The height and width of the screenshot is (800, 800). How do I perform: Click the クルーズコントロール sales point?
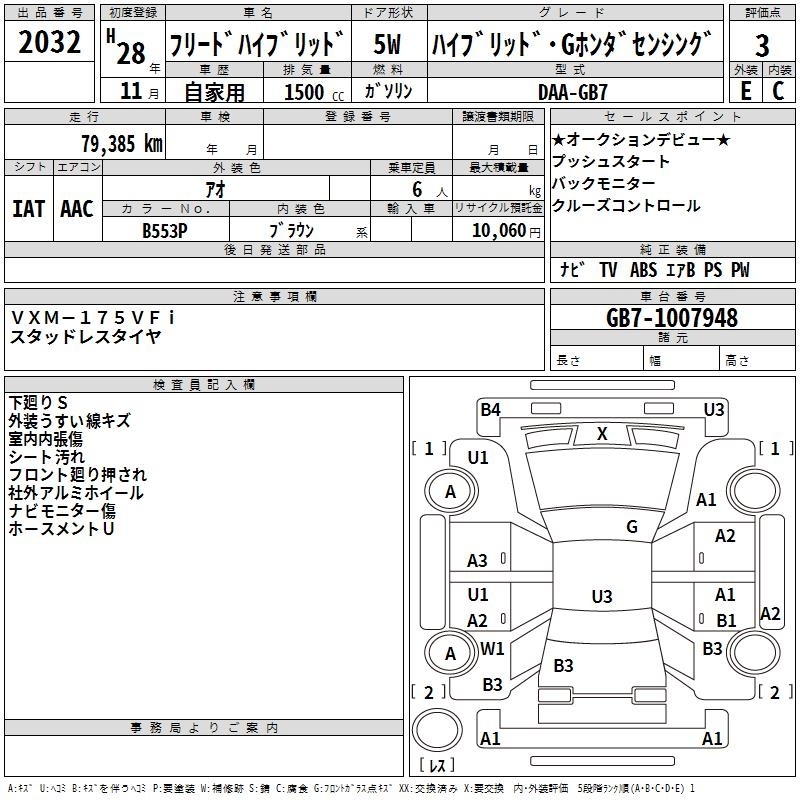pyautogui.click(x=626, y=206)
